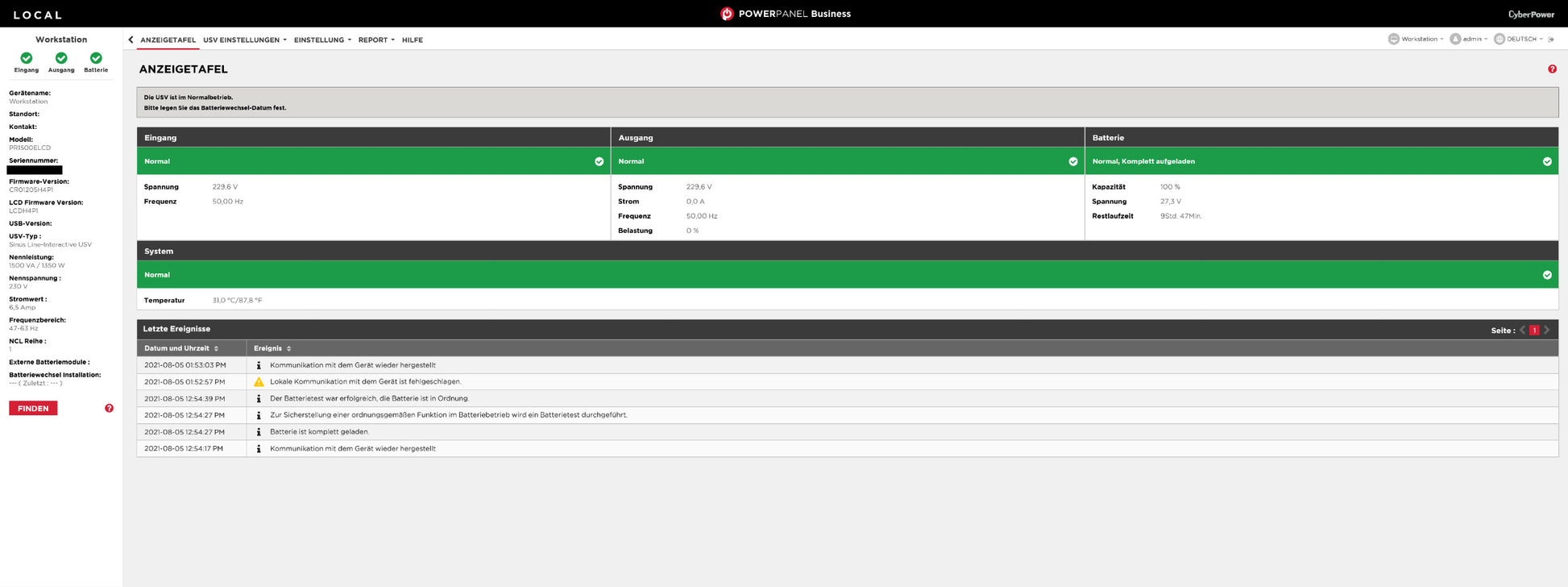
Task: Click the red Finden button
Action: point(33,408)
